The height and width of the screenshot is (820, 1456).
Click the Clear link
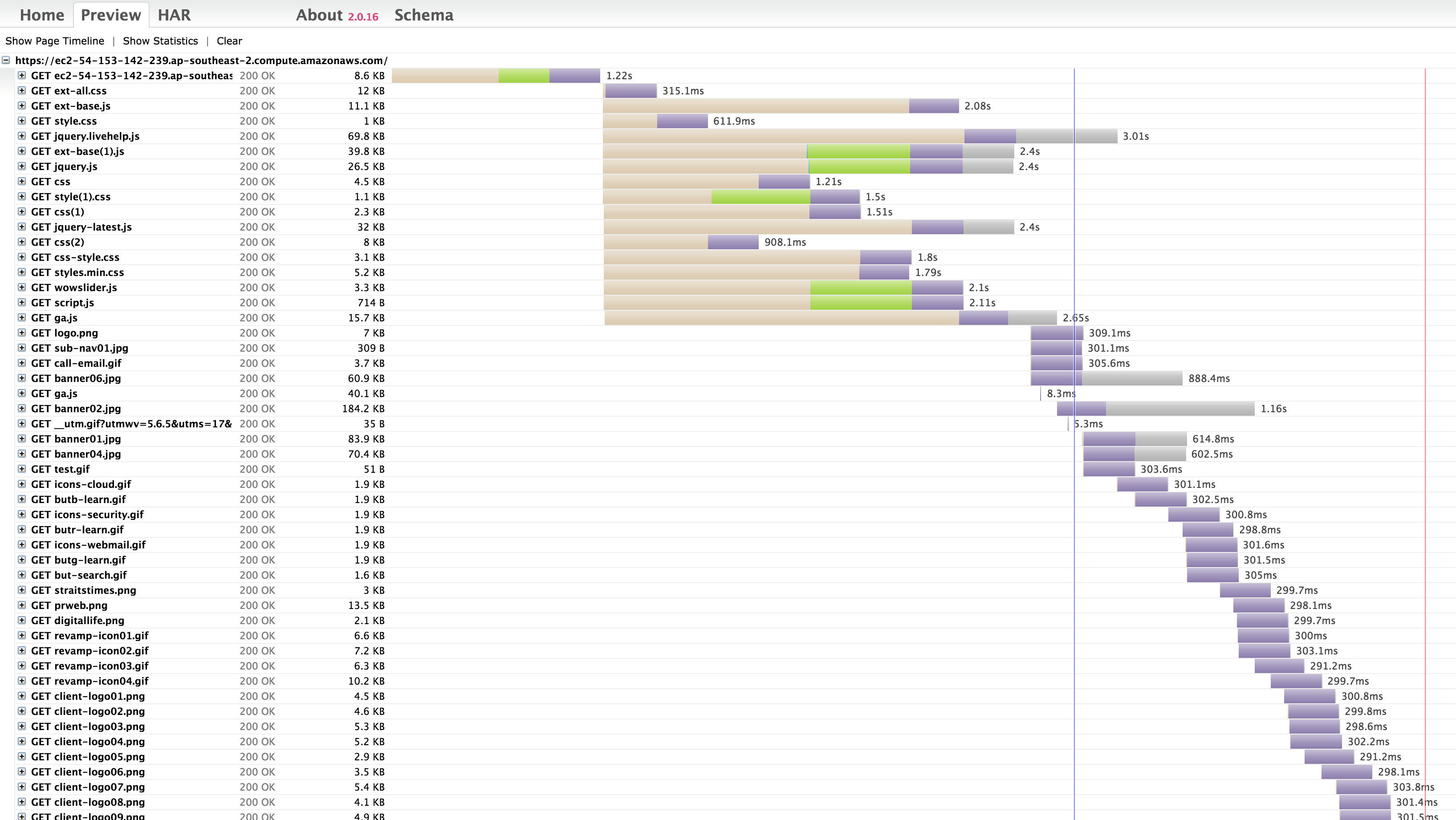pos(229,41)
